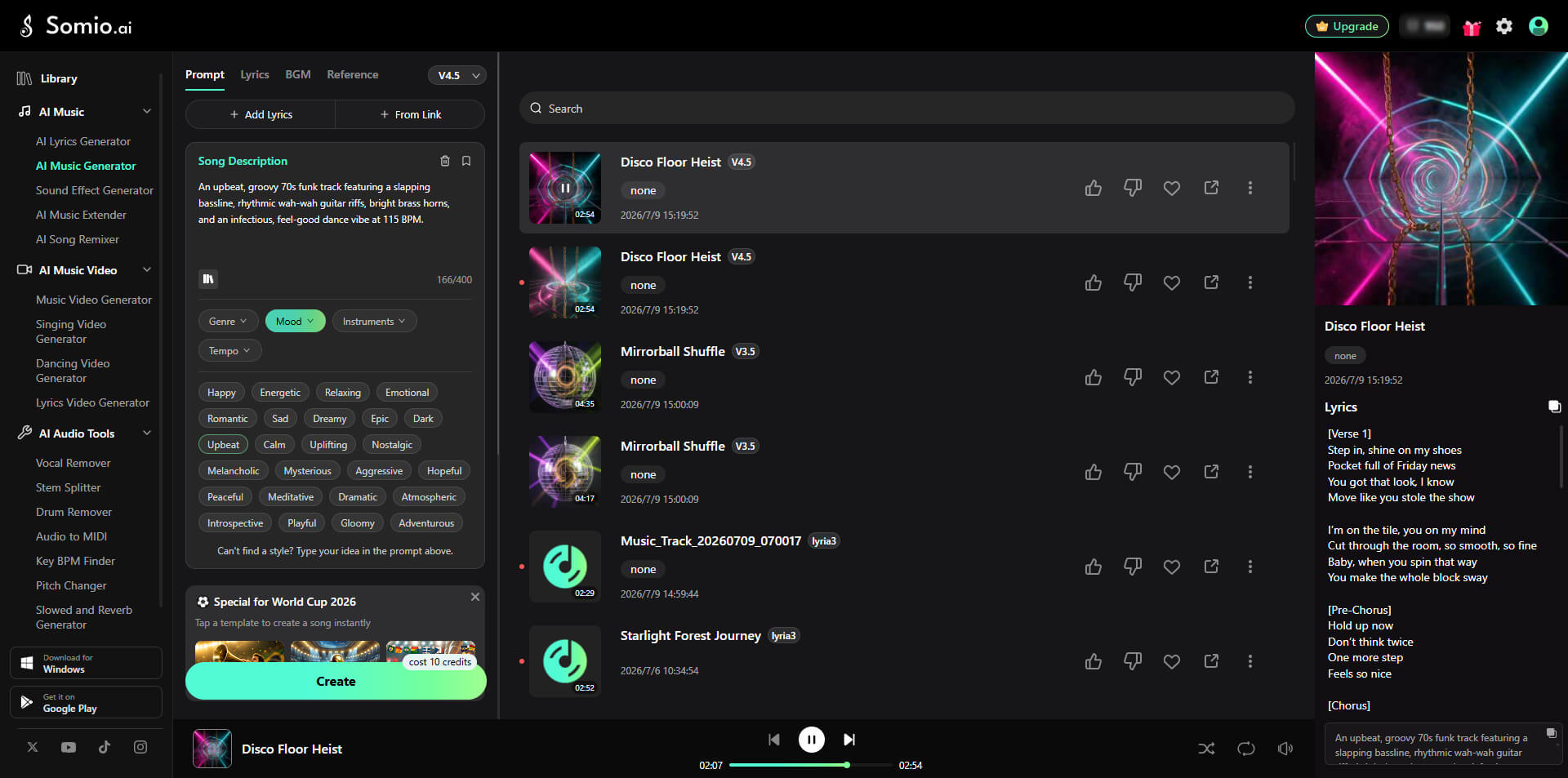Screen dimensions: 1568x778
Task: Open Vocal Remover in the sidebar
Action: click(73, 463)
